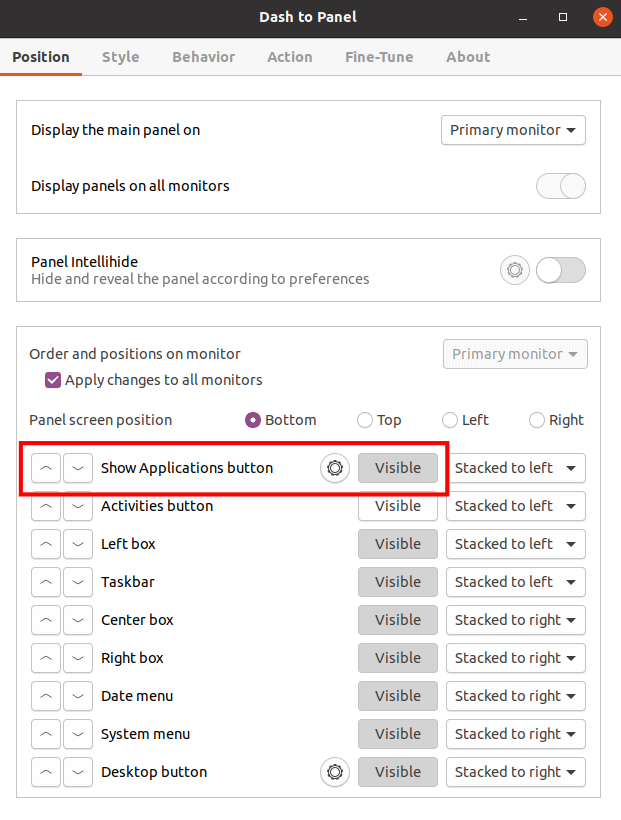Open the Display the main panel on dropdown
The height and width of the screenshot is (820, 621).
coord(513,130)
